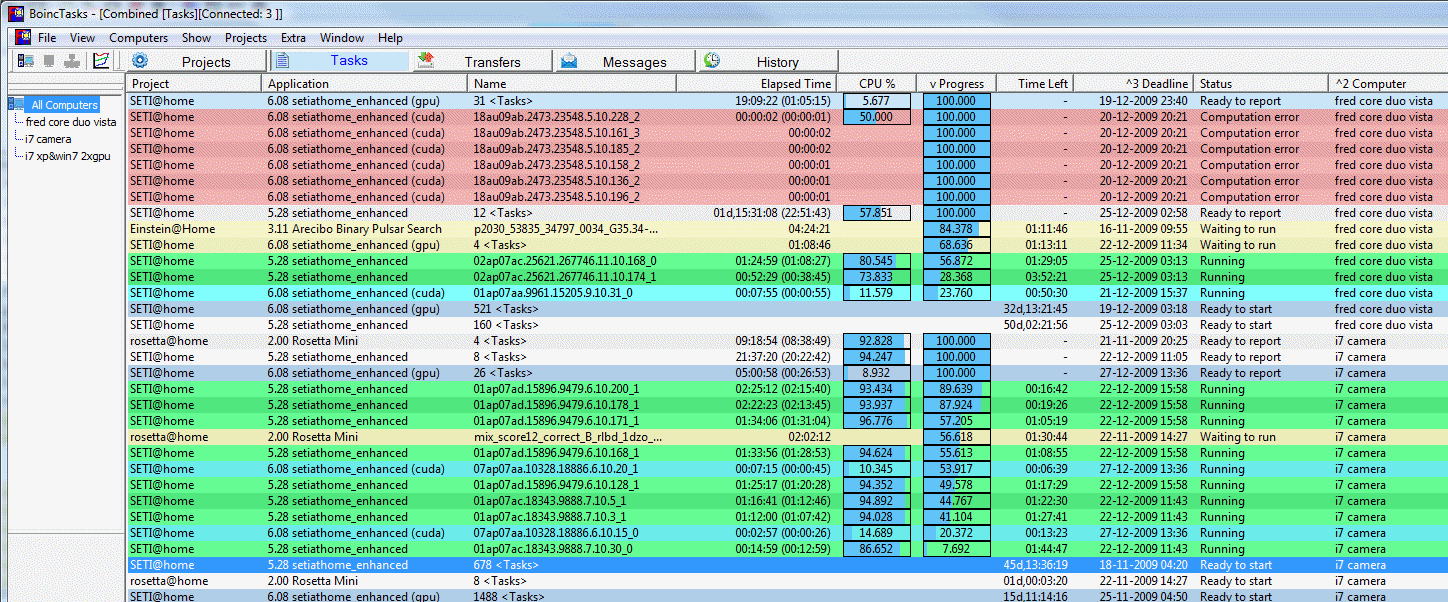The image size is (1448, 602).
Task: Click the clock icon on History tab
Action: pyautogui.click(x=712, y=61)
